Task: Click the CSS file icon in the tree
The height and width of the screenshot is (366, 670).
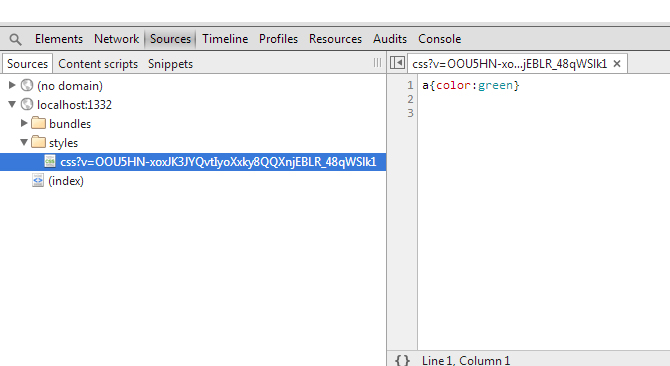Action: [x=50, y=161]
